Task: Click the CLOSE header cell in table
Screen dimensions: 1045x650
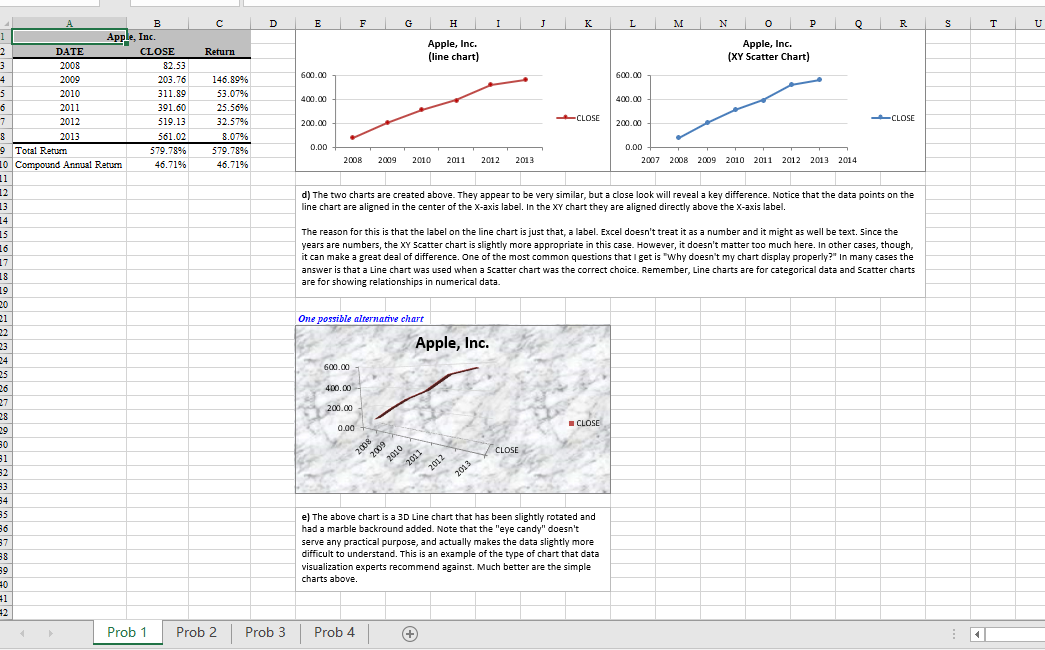Action: tap(157, 51)
